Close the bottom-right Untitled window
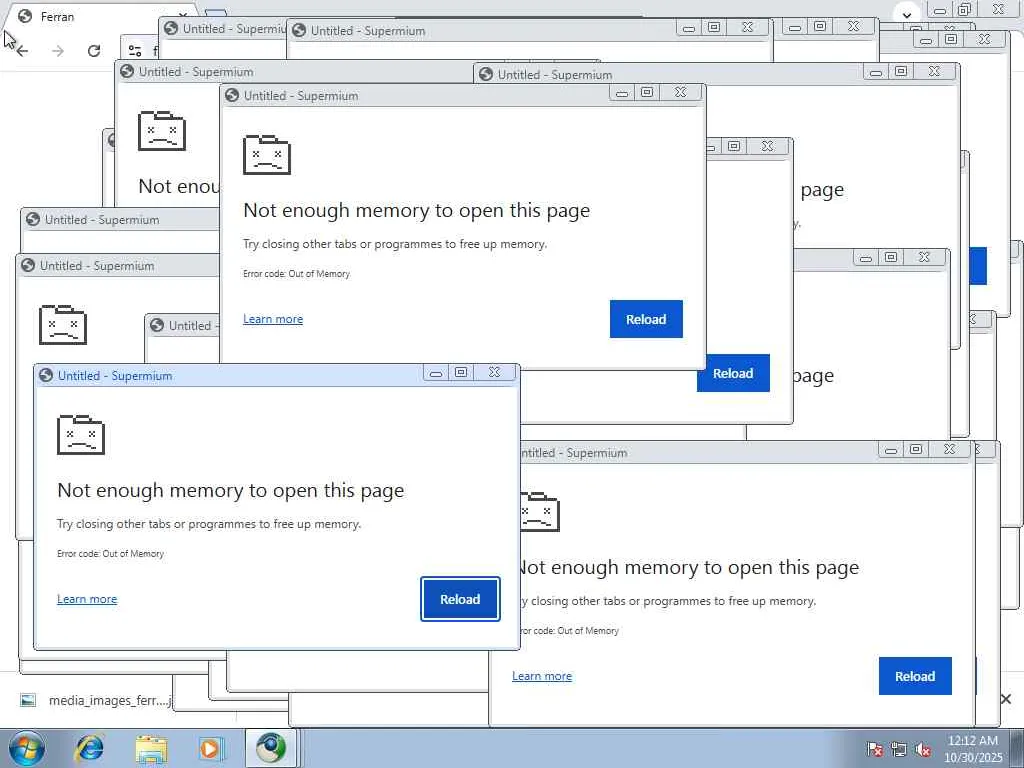The height and width of the screenshot is (768, 1024). click(x=950, y=449)
